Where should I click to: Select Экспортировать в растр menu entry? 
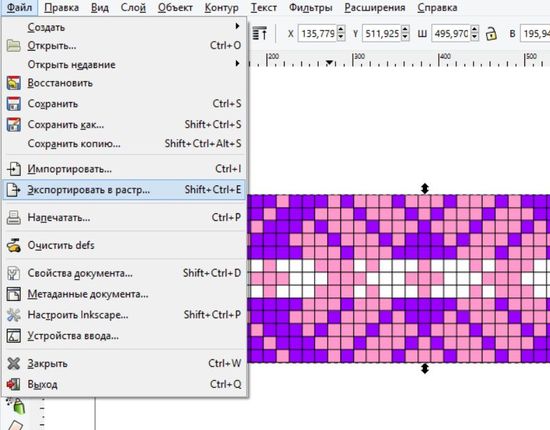(x=124, y=190)
